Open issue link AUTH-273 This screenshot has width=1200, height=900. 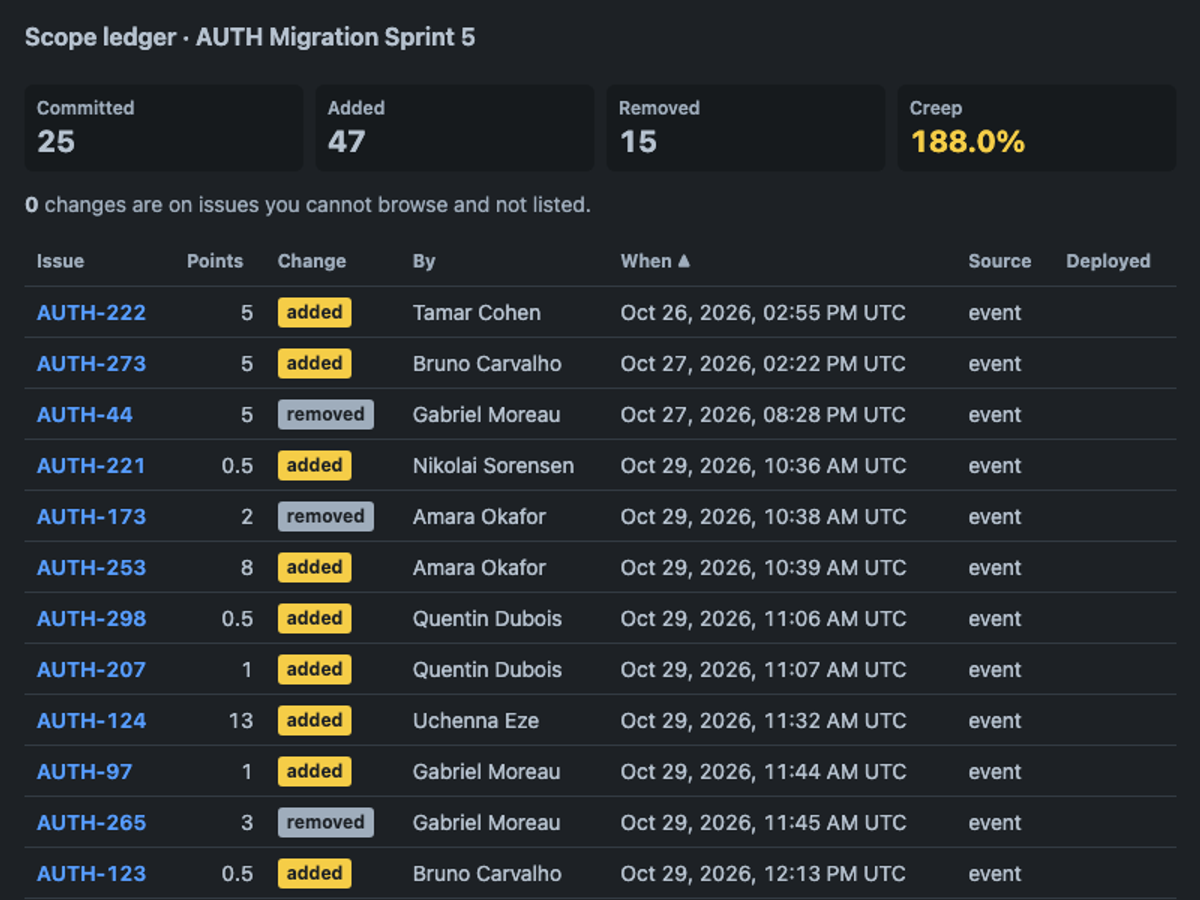[x=91, y=364]
